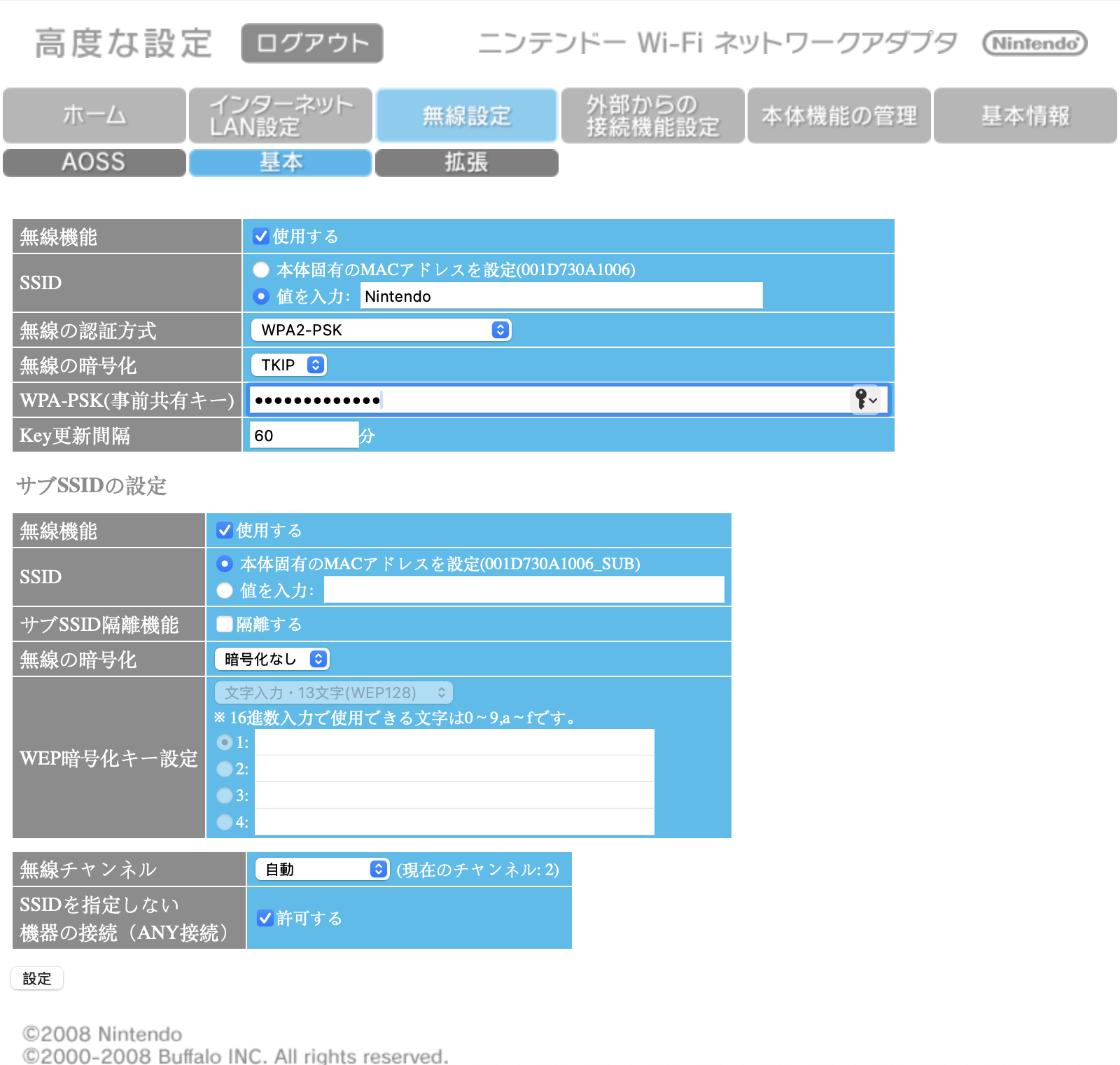The height and width of the screenshot is (1065, 1120).
Task: Click the 設定 submit button
Action: point(37,978)
